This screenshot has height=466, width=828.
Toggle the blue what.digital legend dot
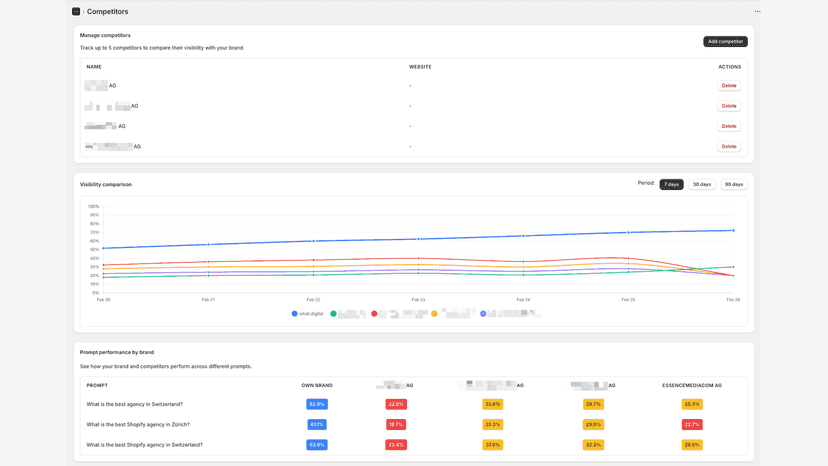coord(295,314)
